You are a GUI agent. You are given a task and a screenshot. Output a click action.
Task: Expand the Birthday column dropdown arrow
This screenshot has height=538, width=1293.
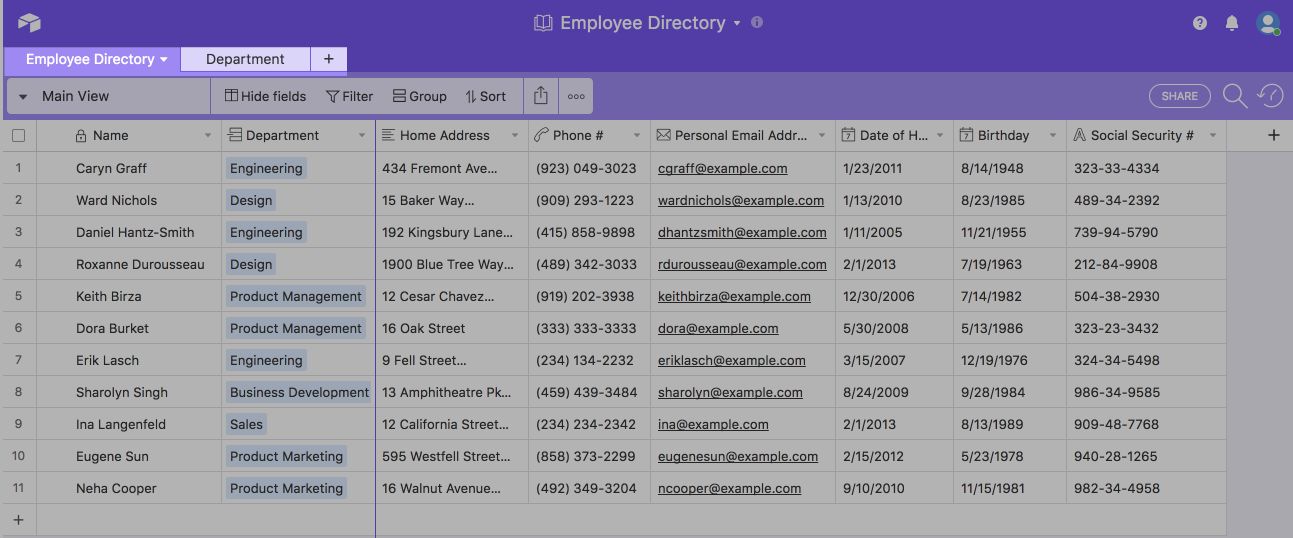click(x=1052, y=136)
